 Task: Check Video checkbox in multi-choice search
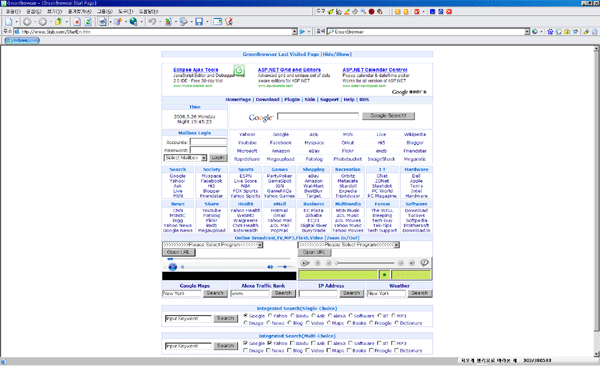click(x=307, y=351)
